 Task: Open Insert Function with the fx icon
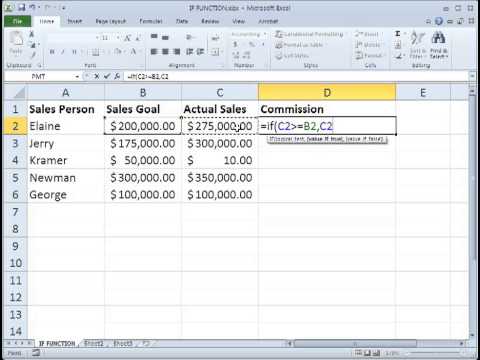(x=117, y=77)
